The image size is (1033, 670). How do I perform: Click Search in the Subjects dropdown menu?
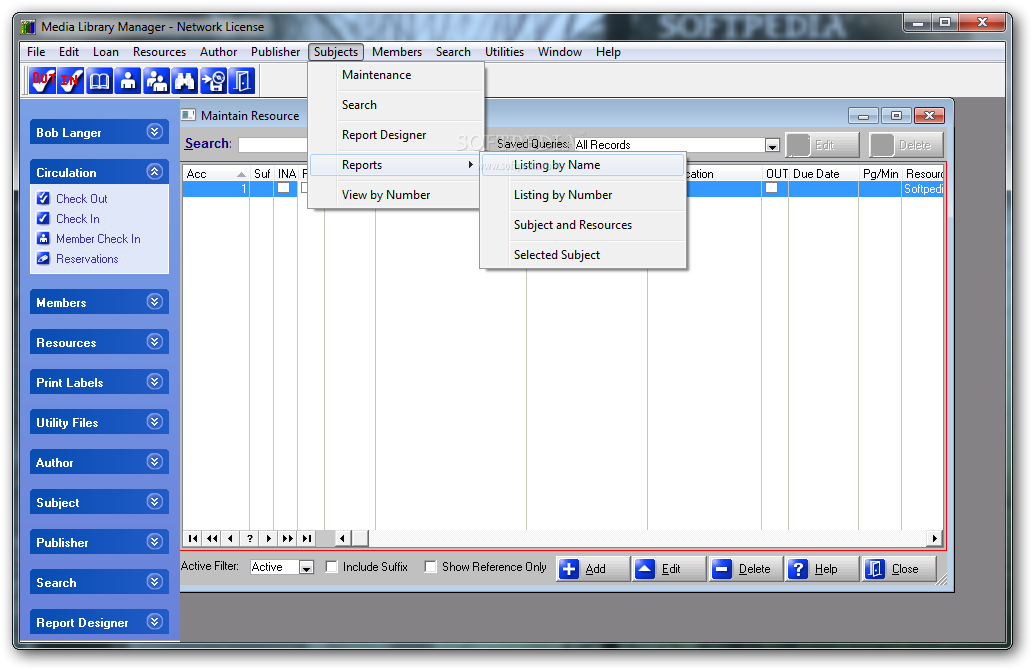coord(396,105)
